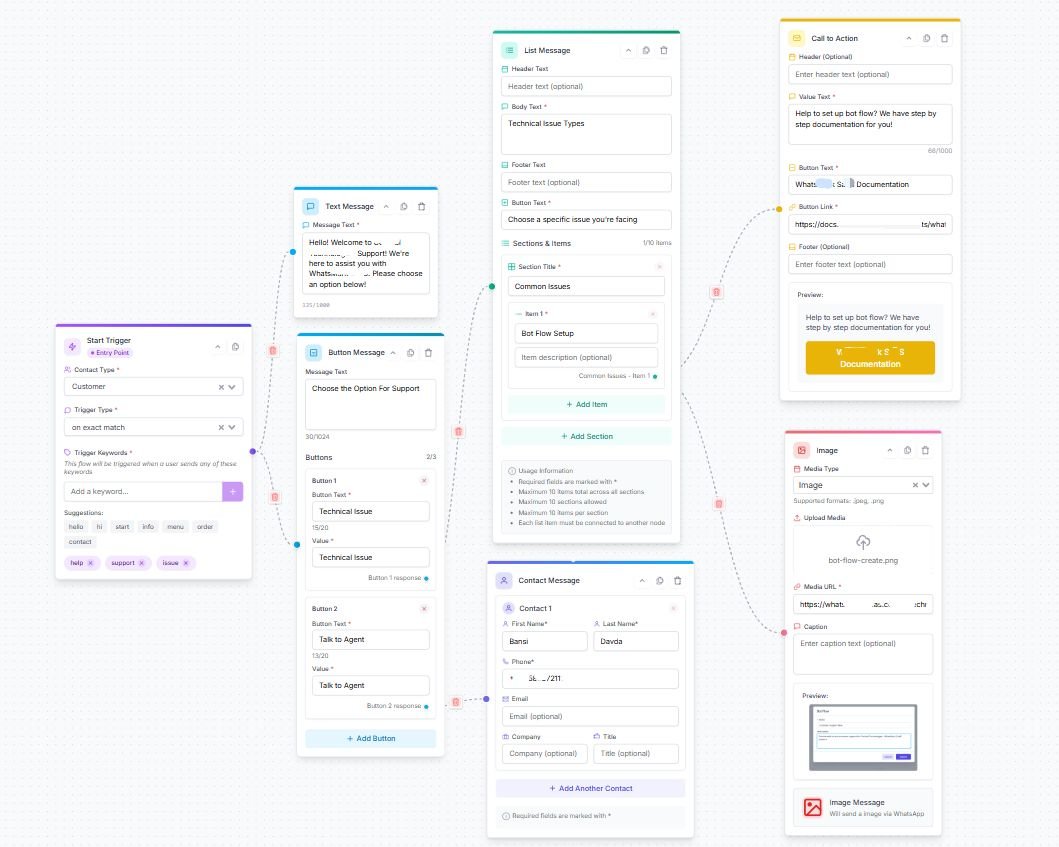Duplicate the Button Message node
Viewport: 1059px width, 847px height.
coord(411,352)
